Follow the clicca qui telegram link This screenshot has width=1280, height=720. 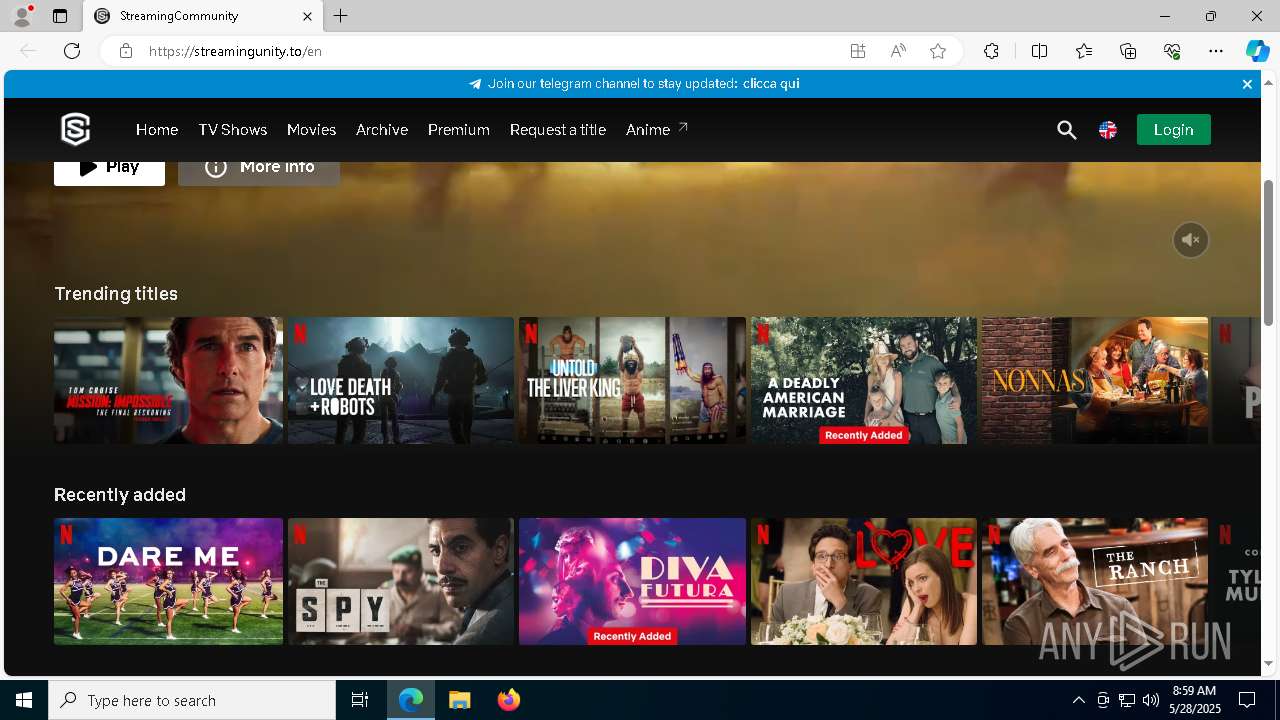tap(771, 84)
